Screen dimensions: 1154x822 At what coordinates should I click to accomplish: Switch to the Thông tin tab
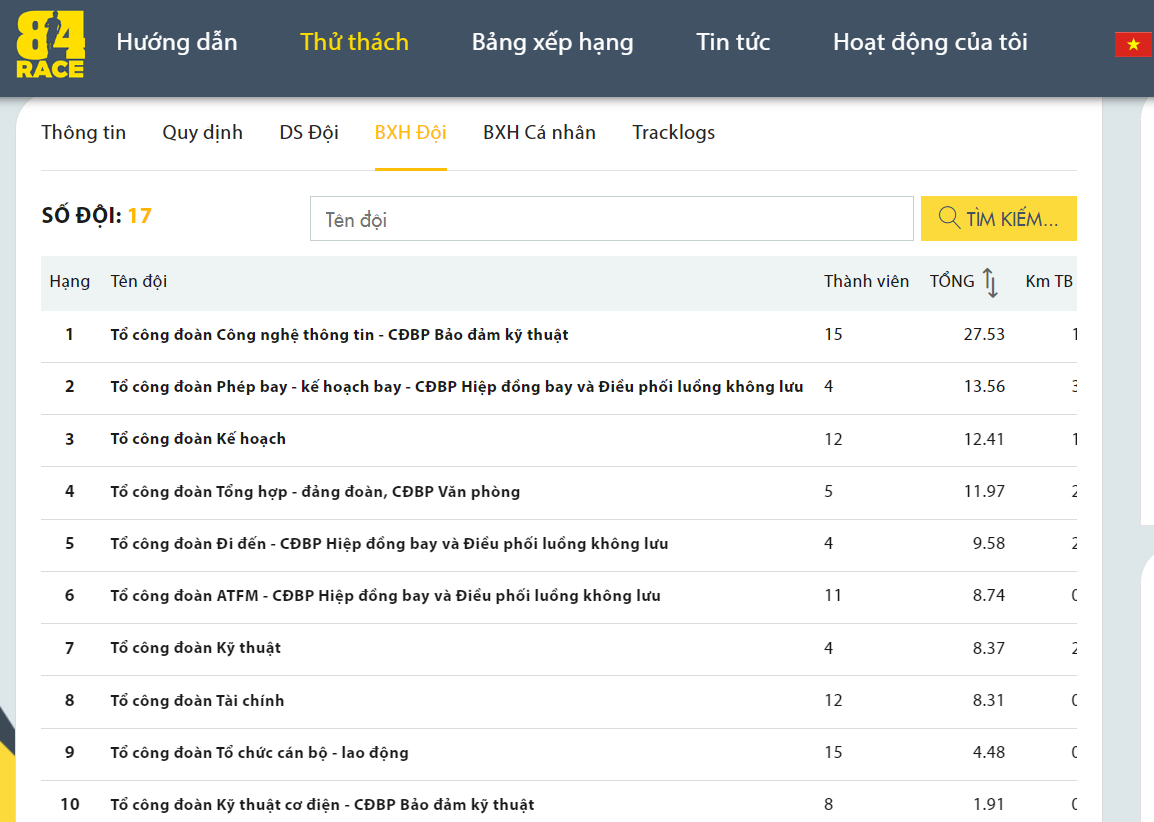pos(83,133)
